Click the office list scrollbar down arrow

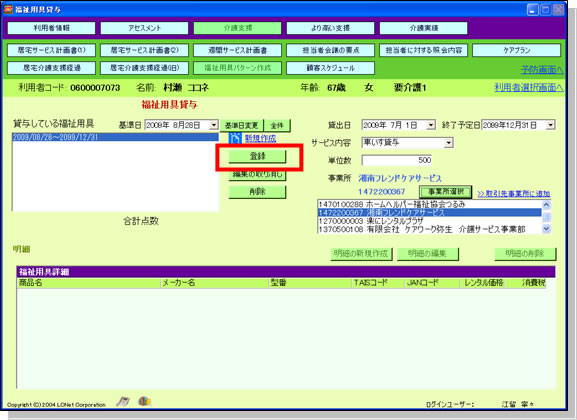tap(546, 229)
